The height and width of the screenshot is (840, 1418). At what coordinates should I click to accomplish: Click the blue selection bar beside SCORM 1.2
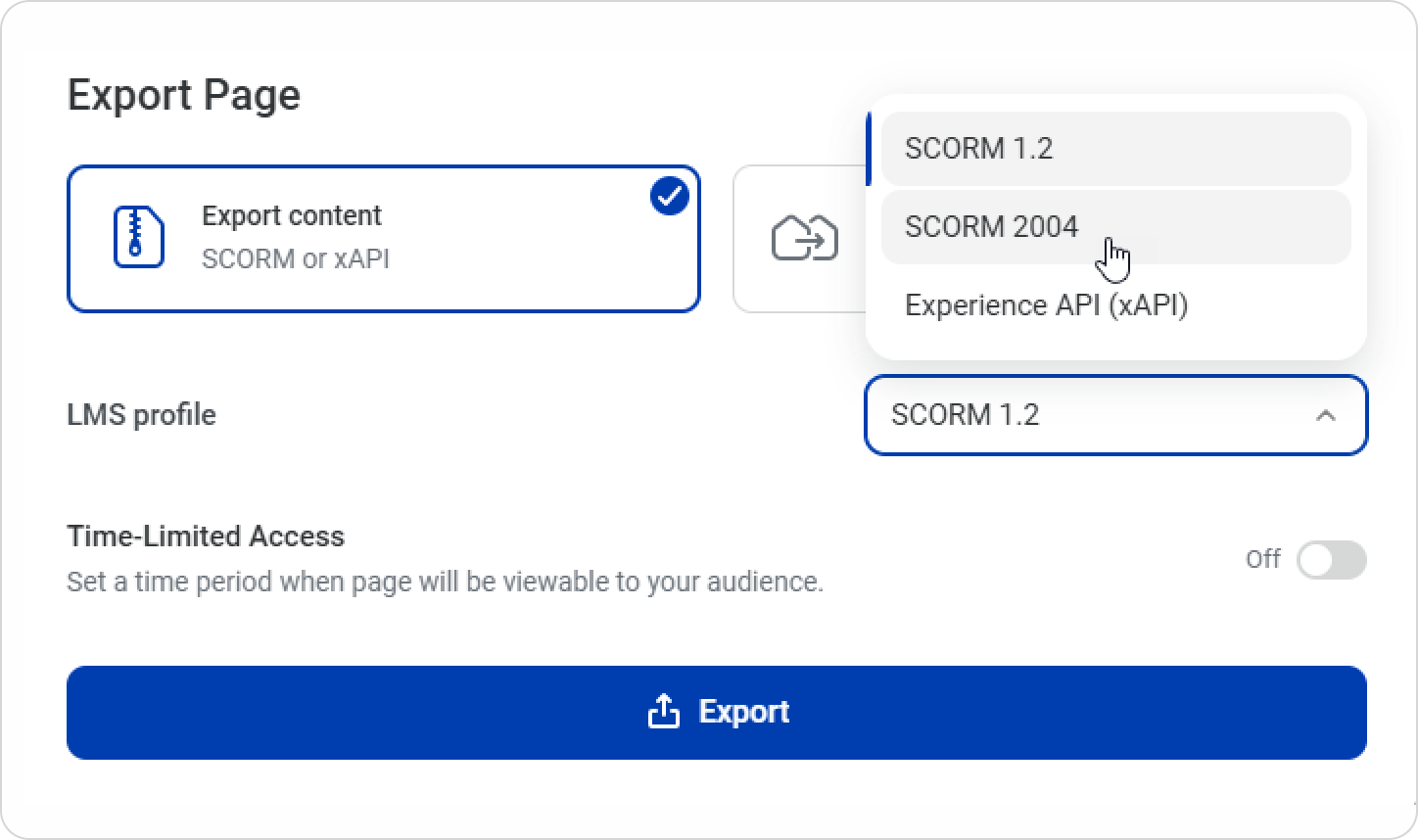(868, 149)
